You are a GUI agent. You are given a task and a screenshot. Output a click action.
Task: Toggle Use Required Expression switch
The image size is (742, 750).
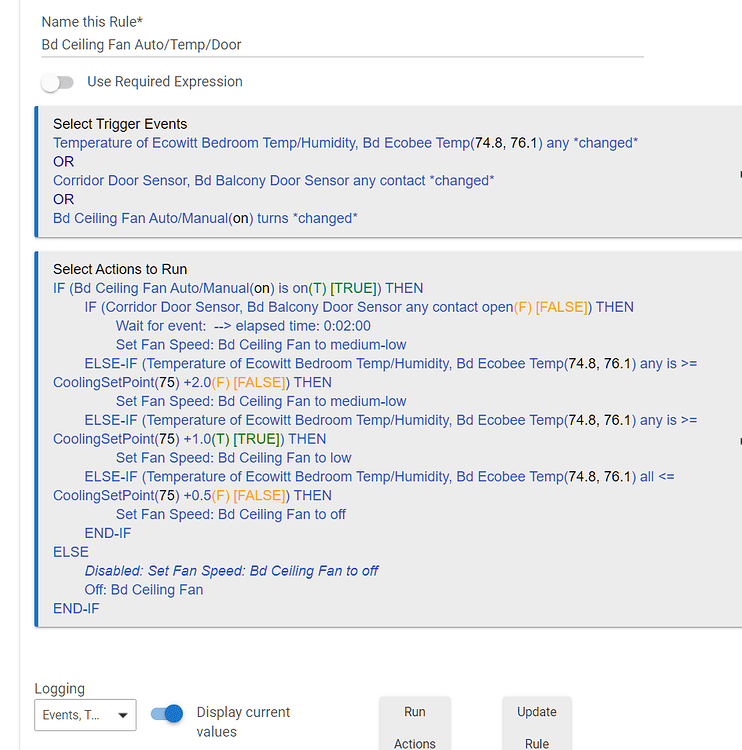58,82
